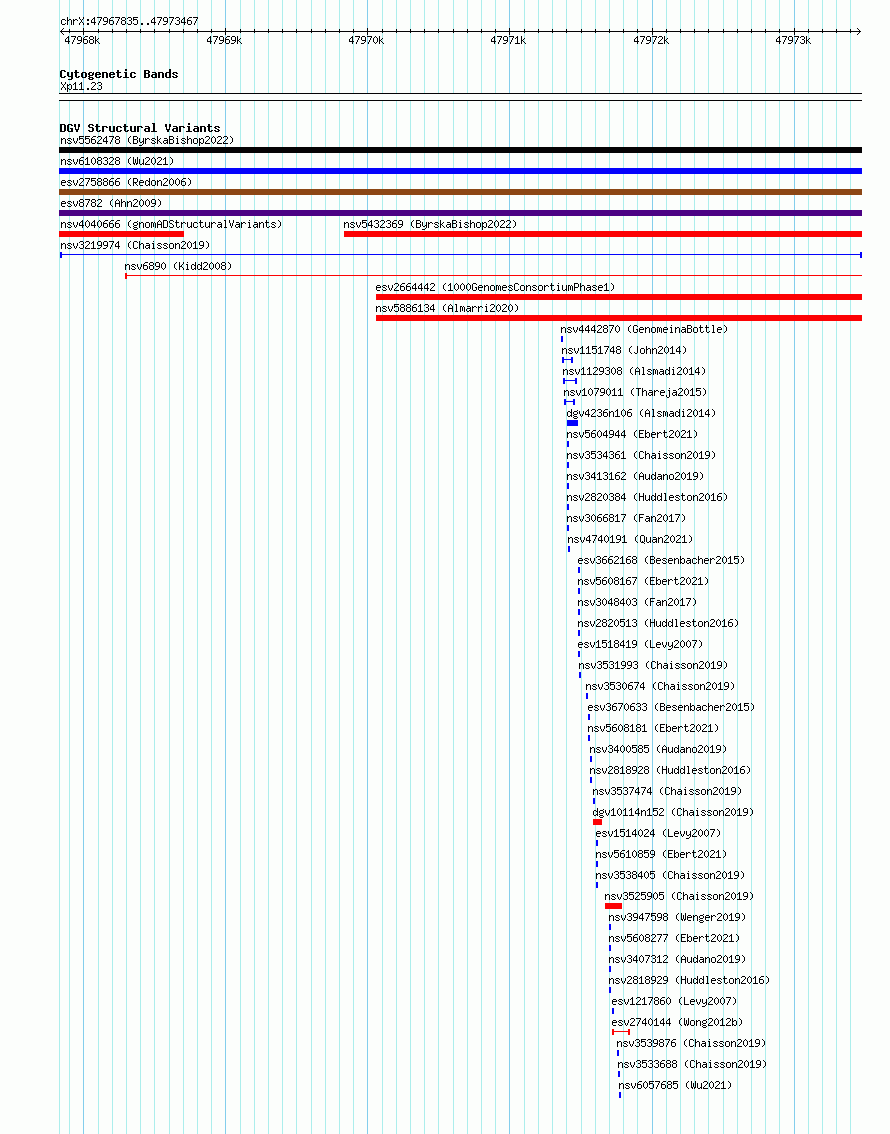The image size is (890, 1134).
Task: Click nsv2820384 (Huddleston2016) label
Action: pyautogui.click(x=647, y=497)
